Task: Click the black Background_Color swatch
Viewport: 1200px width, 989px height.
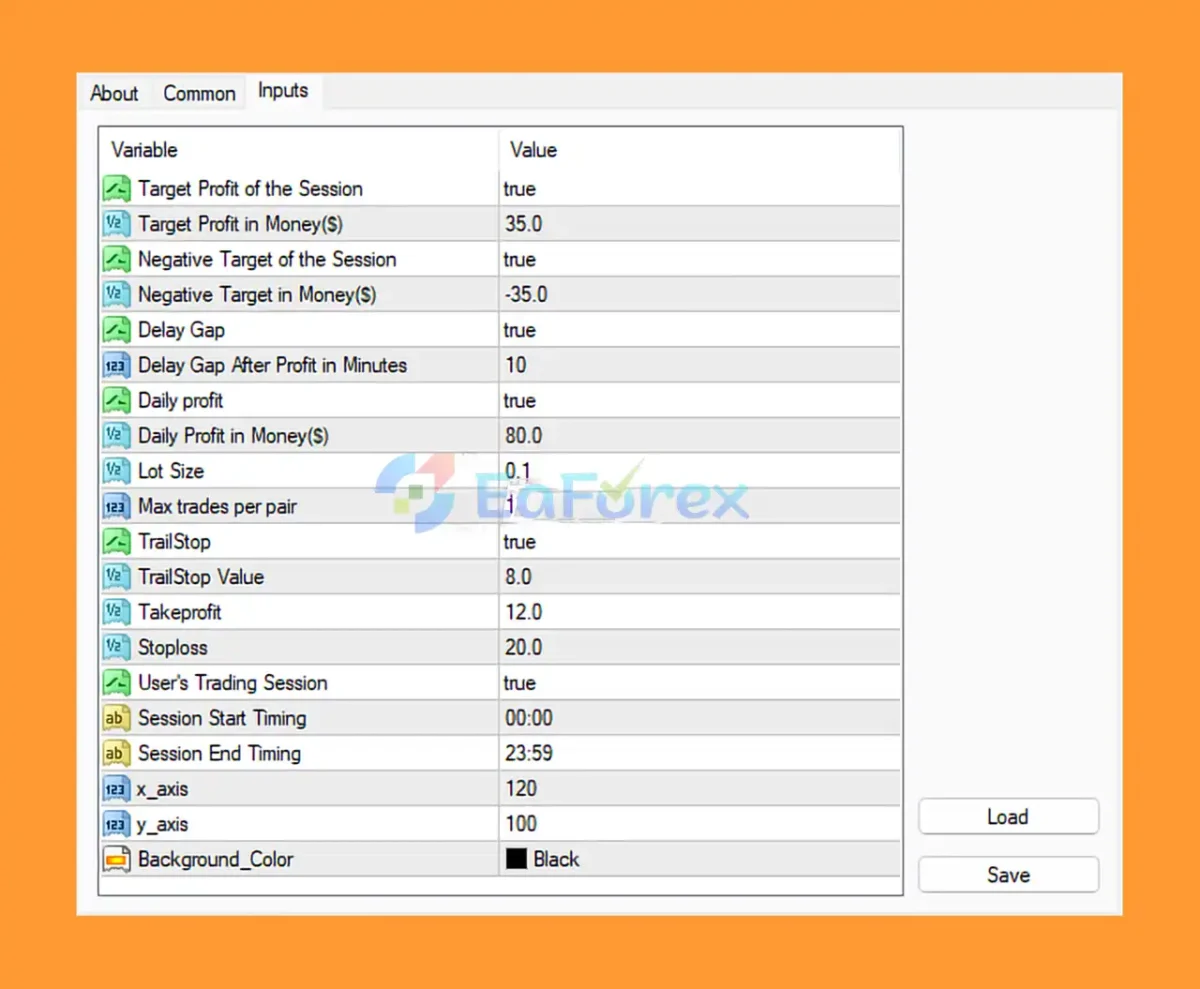Action: pos(516,859)
